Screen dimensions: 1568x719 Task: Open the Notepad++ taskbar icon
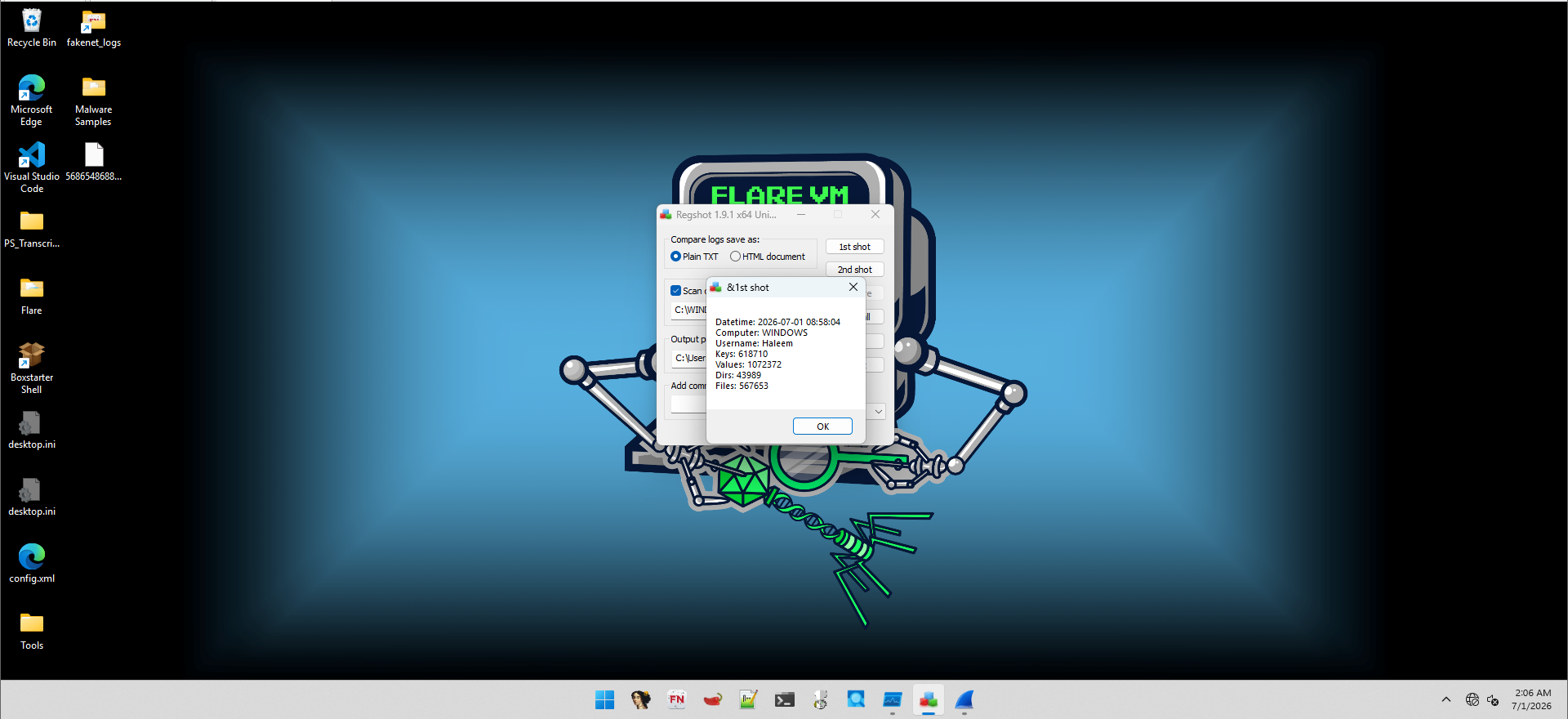749,700
